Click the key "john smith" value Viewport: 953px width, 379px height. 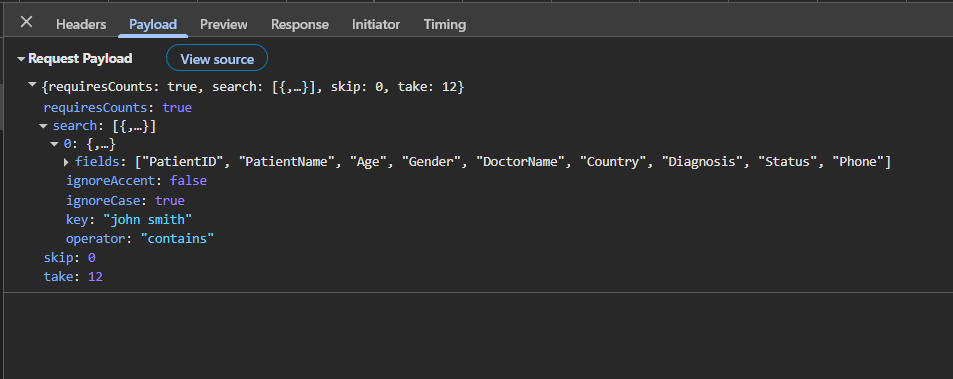148,219
